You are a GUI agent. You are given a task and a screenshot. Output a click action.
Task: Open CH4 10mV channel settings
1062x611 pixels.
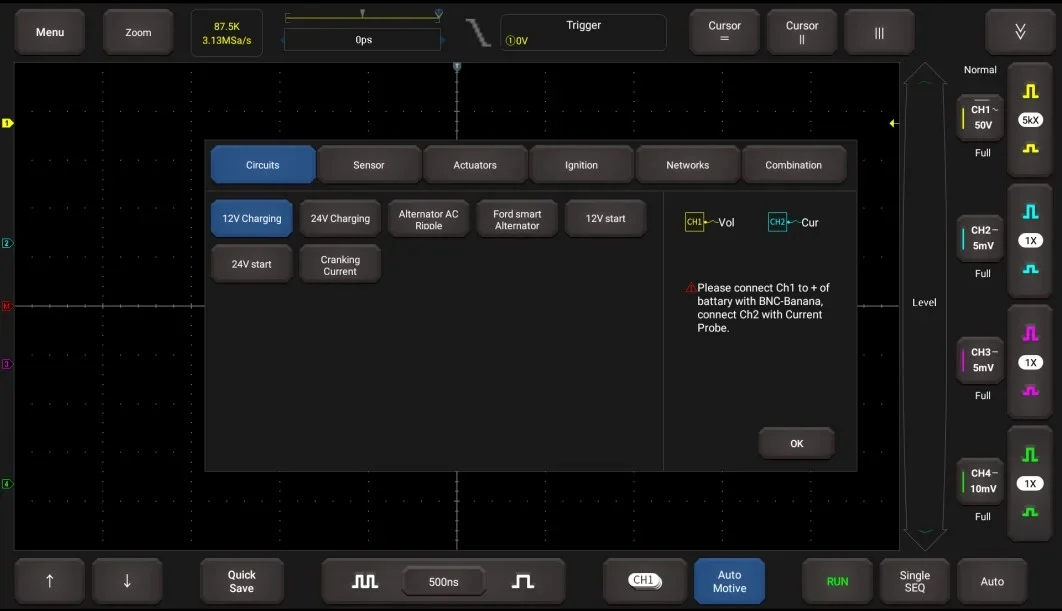pyautogui.click(x=980, y=481)
